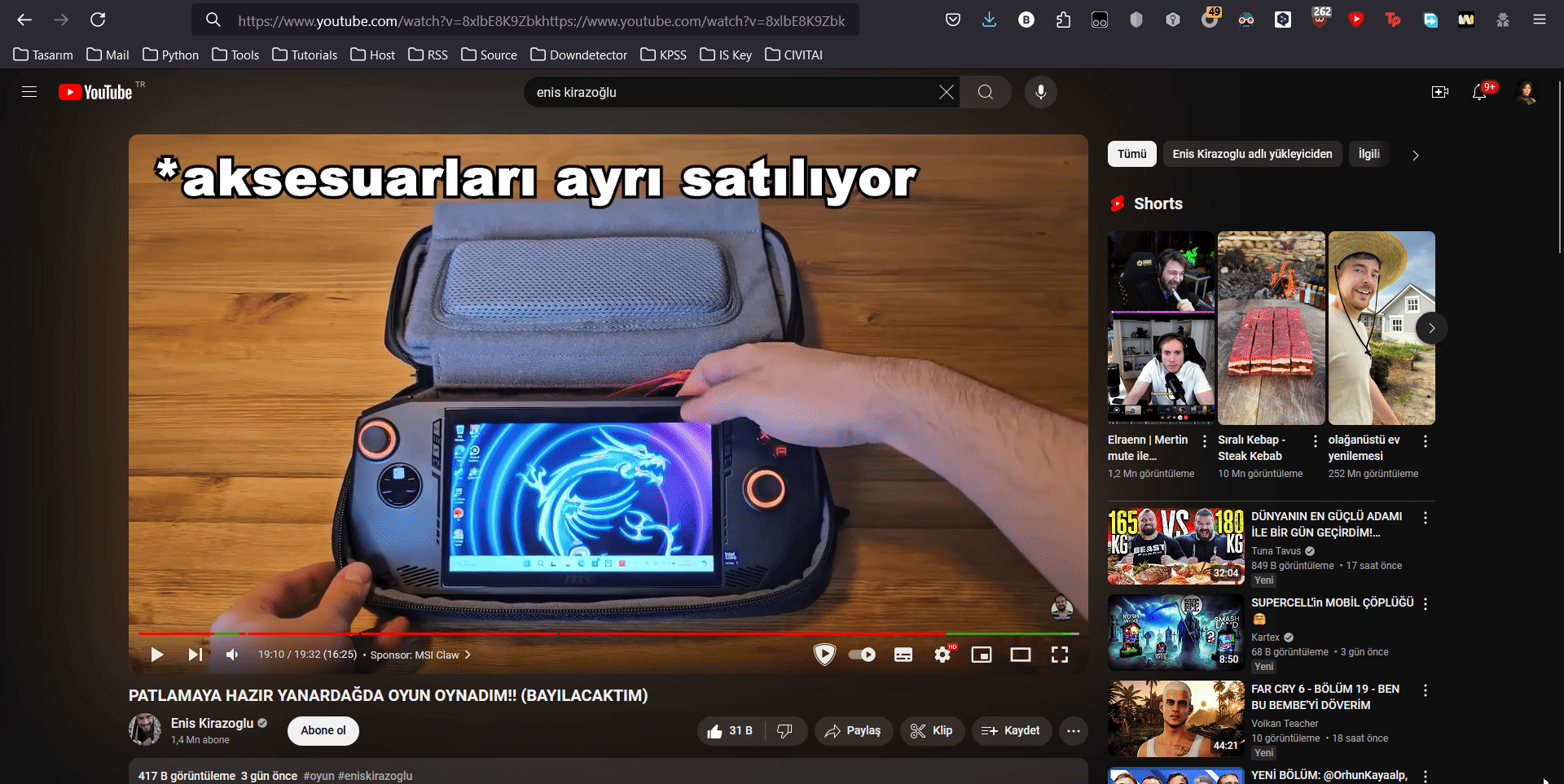This screenshot has width=1564, height=784.
Task: Open options for olağanüstü ev yenilemesi short
Action: coord(1425,440)
